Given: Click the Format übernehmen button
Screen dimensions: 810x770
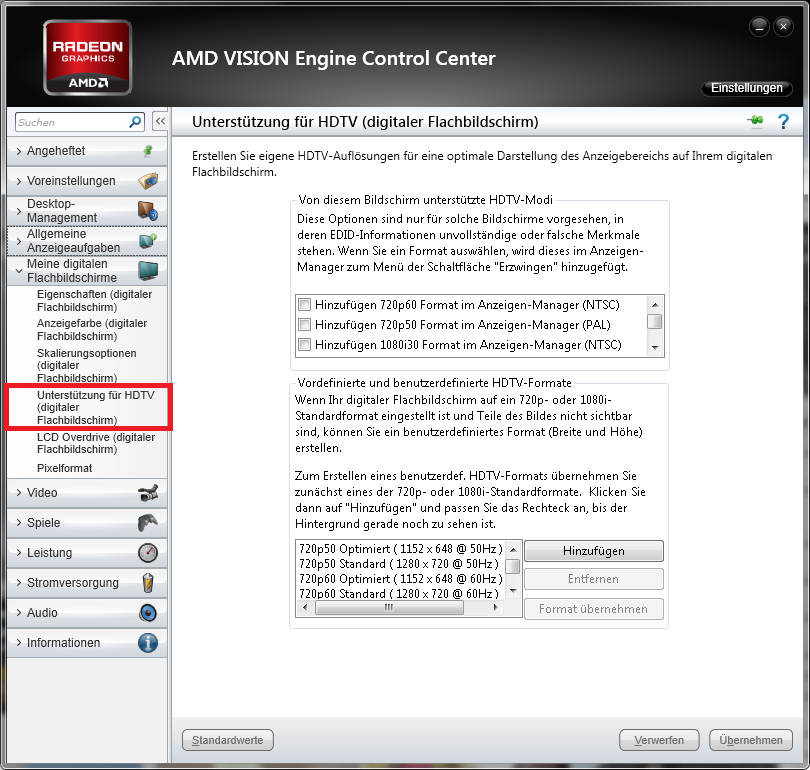Looking at the screenshot, I should pyautogui.click(x=594, y=609).
